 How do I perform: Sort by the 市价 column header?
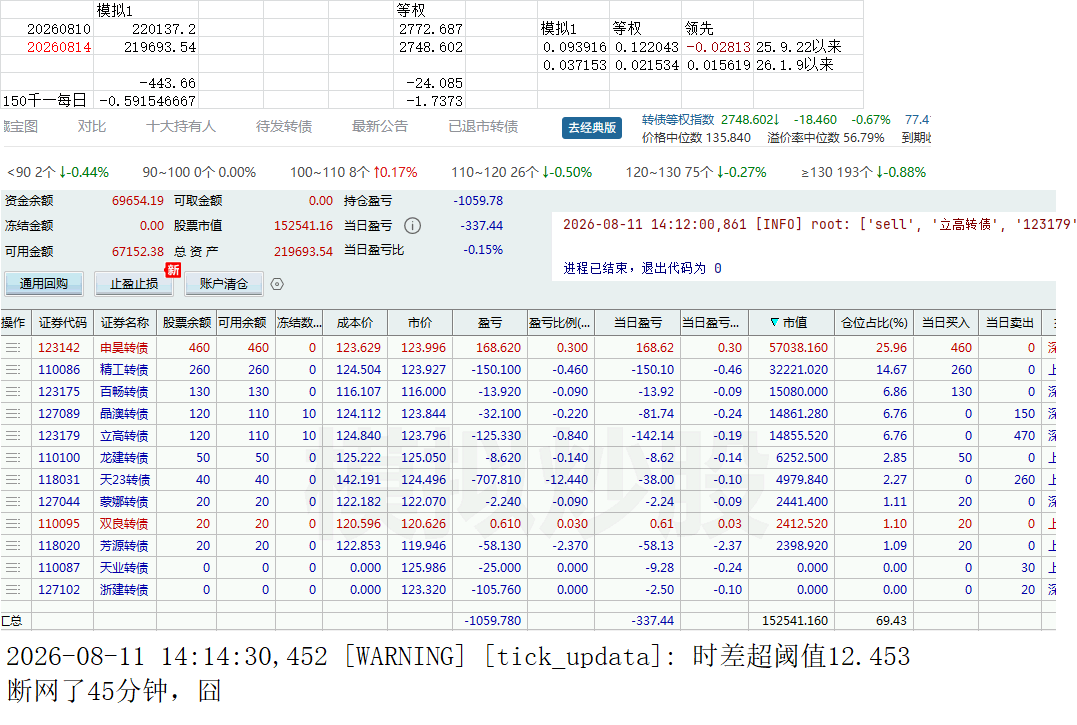point(420,323)
